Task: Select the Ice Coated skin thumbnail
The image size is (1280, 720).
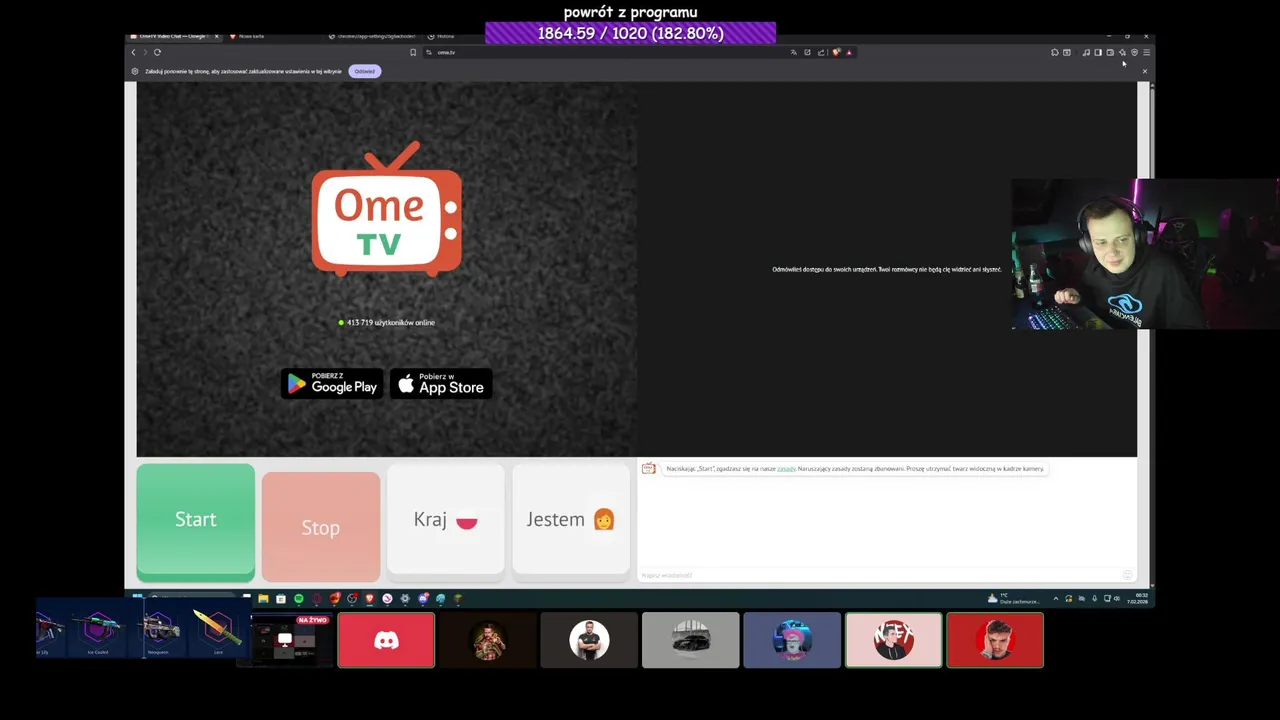Action: click(x=98, y=630)
